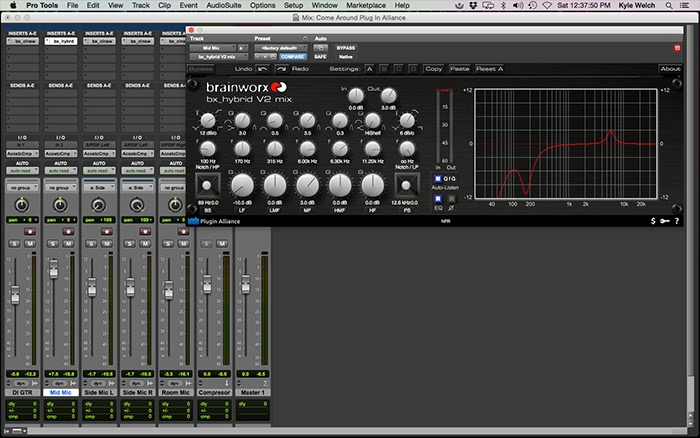Mute the Compresor track

coord(222,243)
